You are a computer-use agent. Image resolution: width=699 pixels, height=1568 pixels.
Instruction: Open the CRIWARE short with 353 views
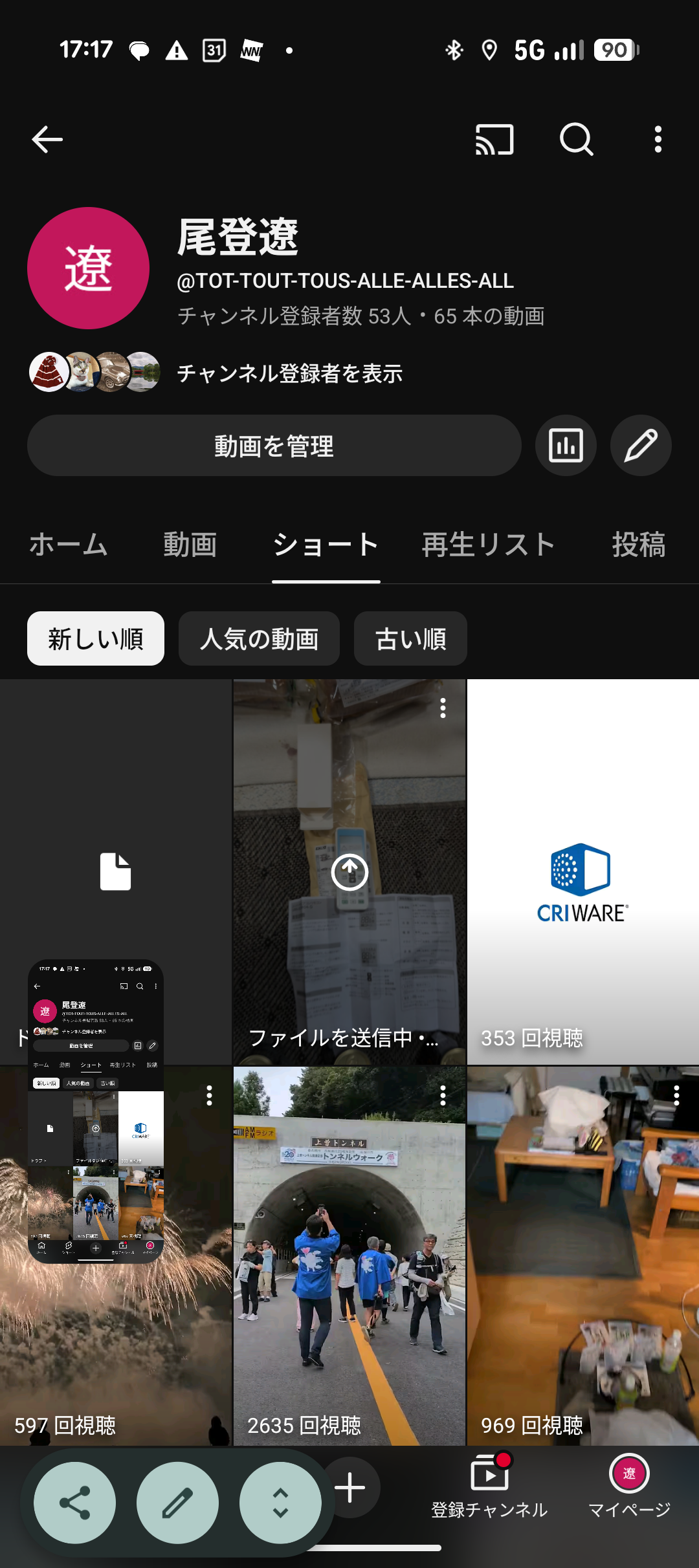pyautogui.click(x=582, y=871)
